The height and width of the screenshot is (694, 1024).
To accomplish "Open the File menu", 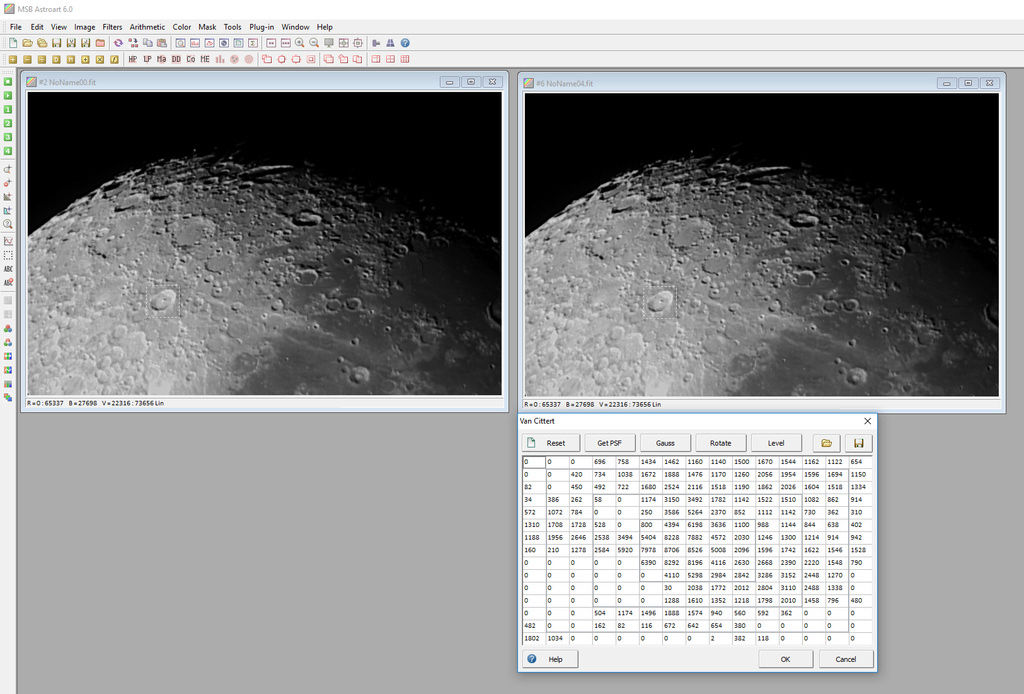I will tap(16, 27).
